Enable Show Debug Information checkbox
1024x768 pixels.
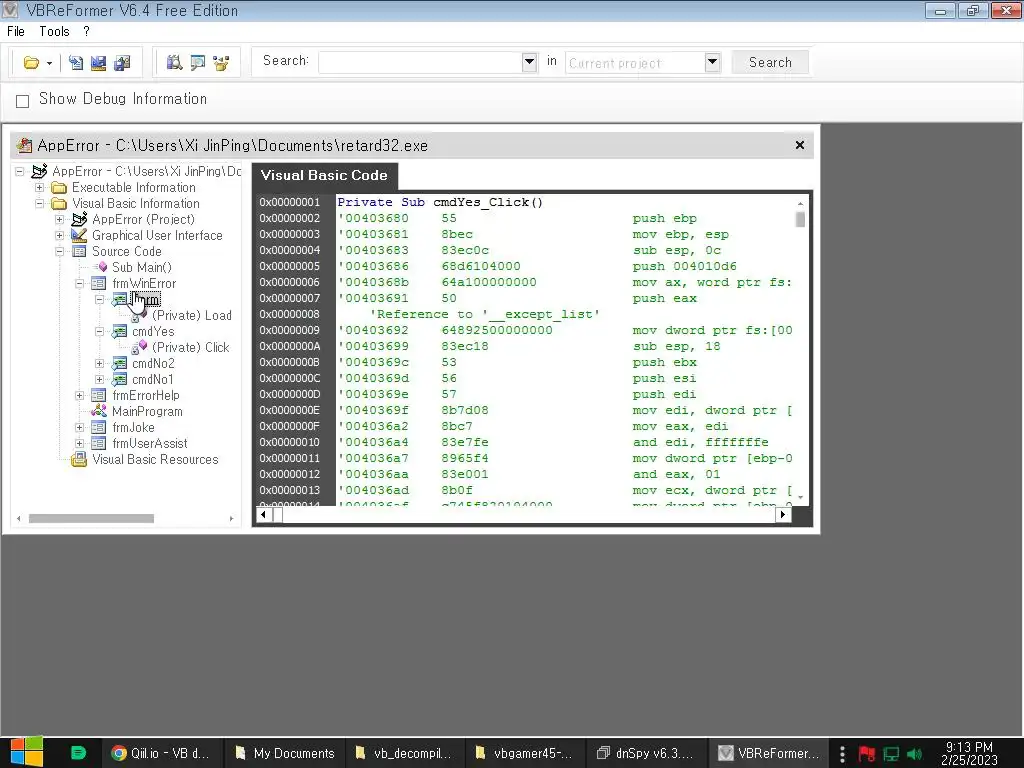pos(23,101)
